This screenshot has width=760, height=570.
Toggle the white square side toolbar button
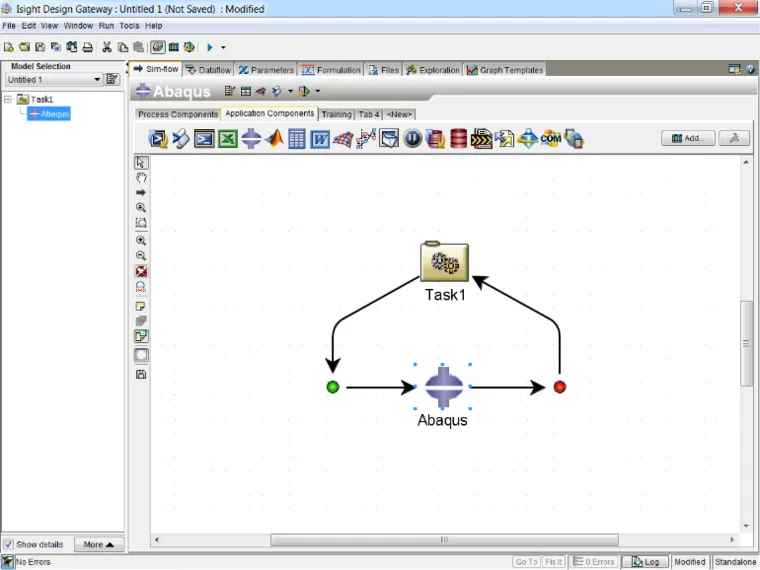click(x=141, y=355)
